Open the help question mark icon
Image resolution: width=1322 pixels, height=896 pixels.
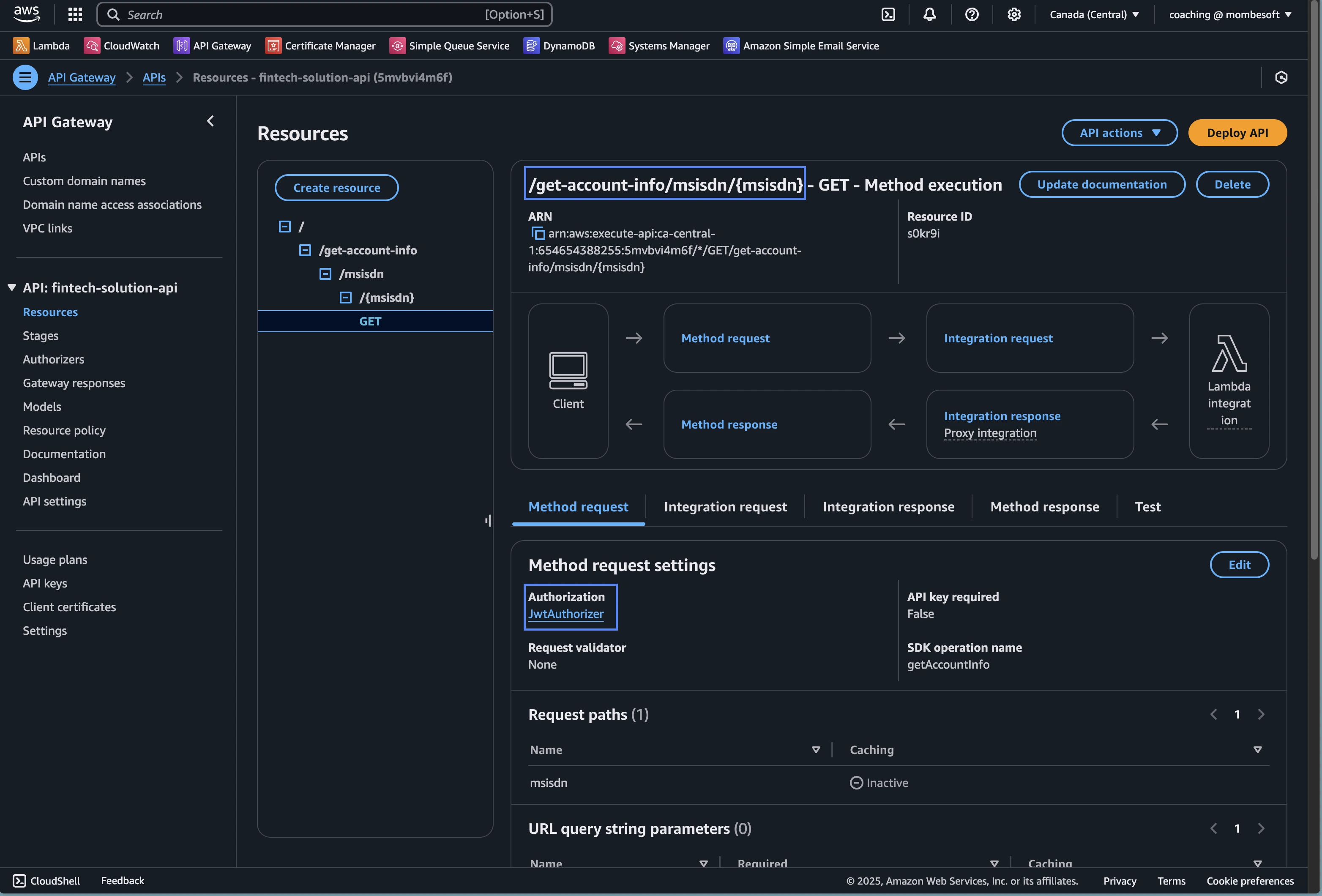972,15
